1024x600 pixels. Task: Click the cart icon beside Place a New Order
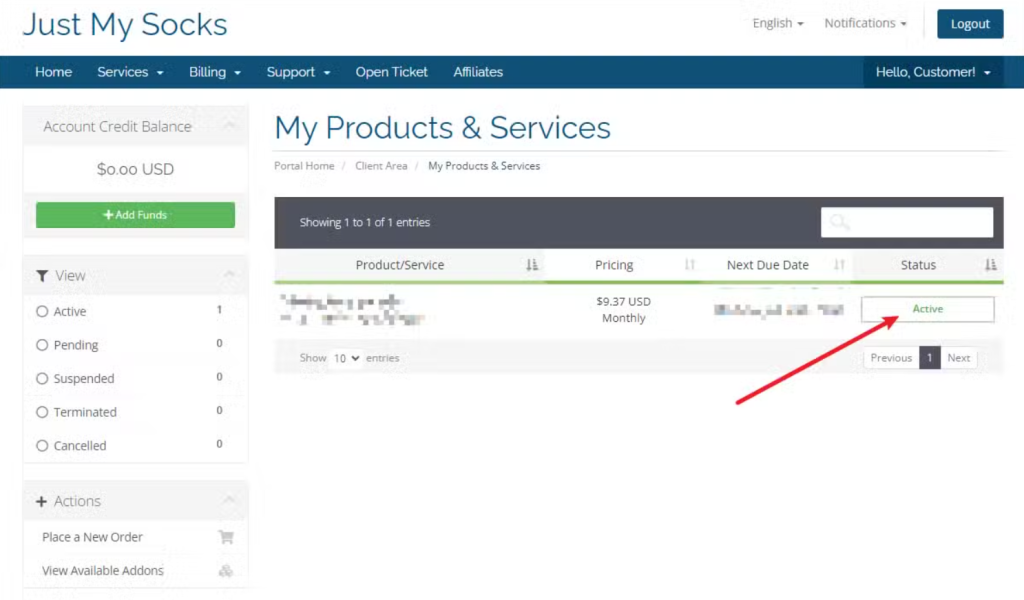[x=226, y=537]
